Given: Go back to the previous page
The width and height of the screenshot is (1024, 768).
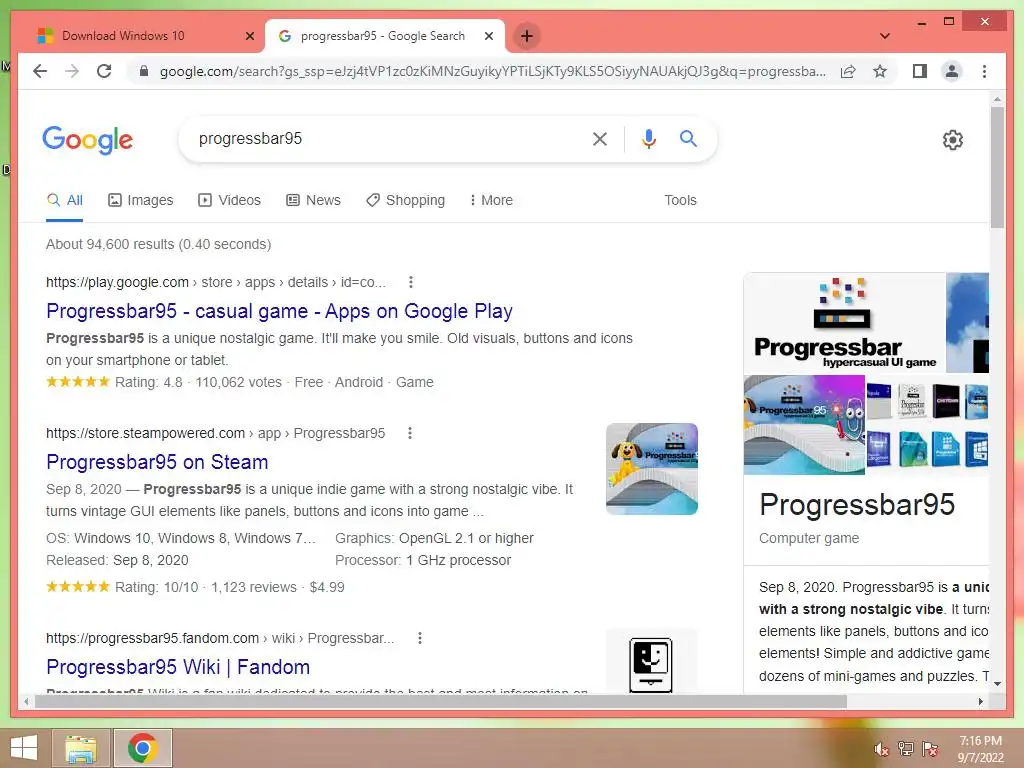Looking at the screenshot, I should pos(40,71).
